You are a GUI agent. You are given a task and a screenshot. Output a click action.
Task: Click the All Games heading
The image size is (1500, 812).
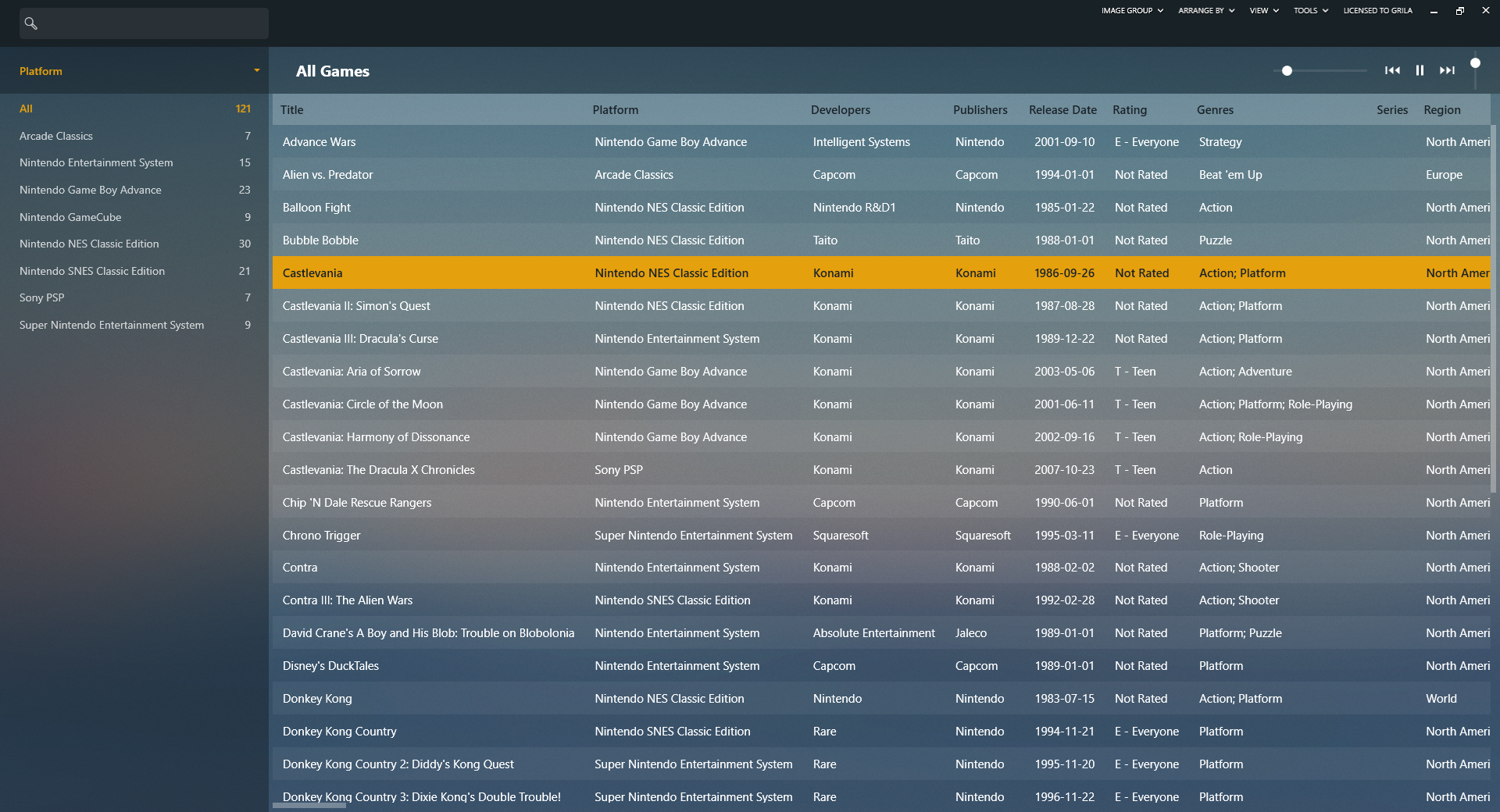pos(333,71)
